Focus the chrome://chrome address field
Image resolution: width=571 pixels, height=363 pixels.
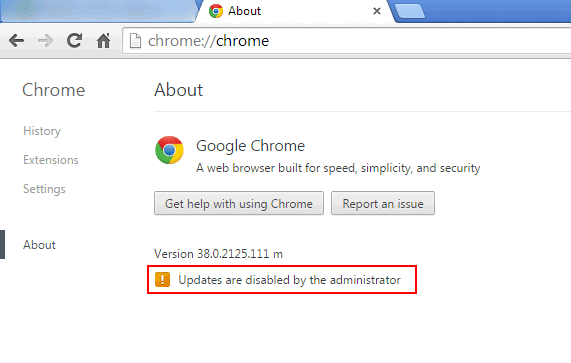coord(348,41)
